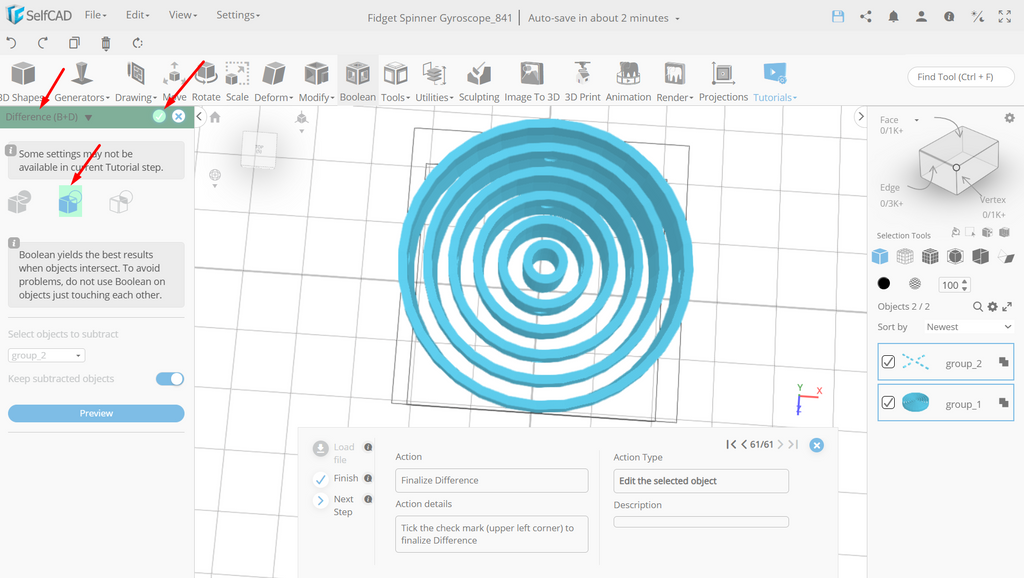The width and height of the screenshot is (1024, 578).
Task: Open the Rotate tool
Action: pos(206,82)
